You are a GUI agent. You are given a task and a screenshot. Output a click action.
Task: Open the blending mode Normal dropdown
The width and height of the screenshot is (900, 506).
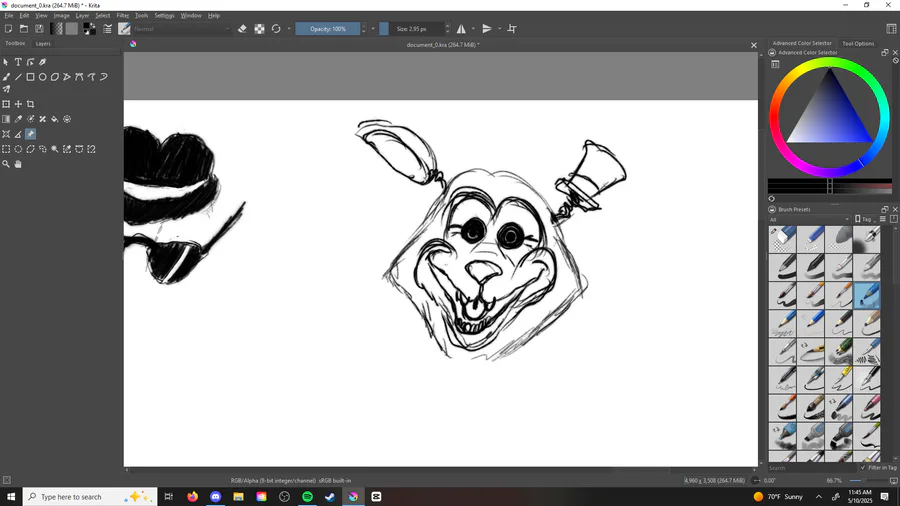[x=181, y=29]
